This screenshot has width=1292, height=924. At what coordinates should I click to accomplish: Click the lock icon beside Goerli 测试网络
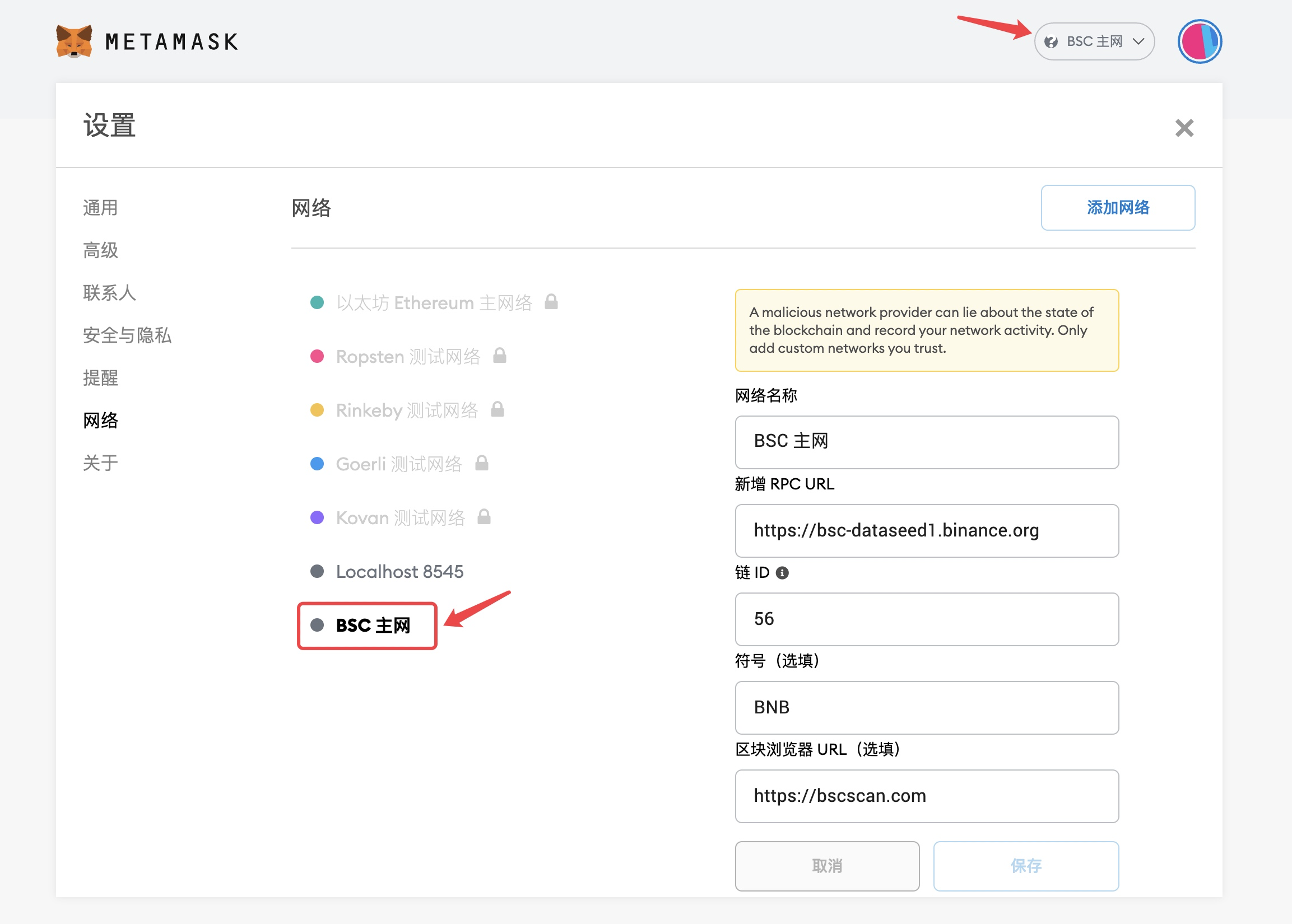click(x=481, y=463)
